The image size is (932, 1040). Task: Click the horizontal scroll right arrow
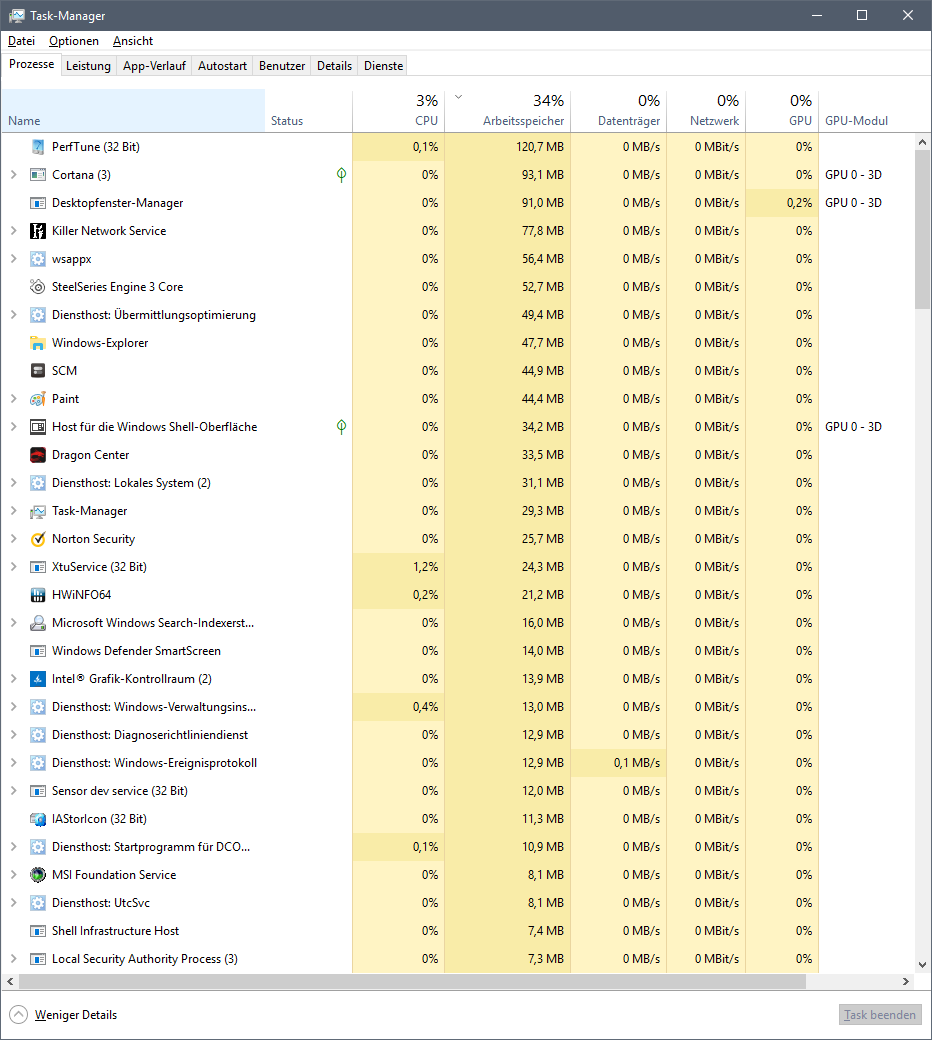[x=906, y=981]
